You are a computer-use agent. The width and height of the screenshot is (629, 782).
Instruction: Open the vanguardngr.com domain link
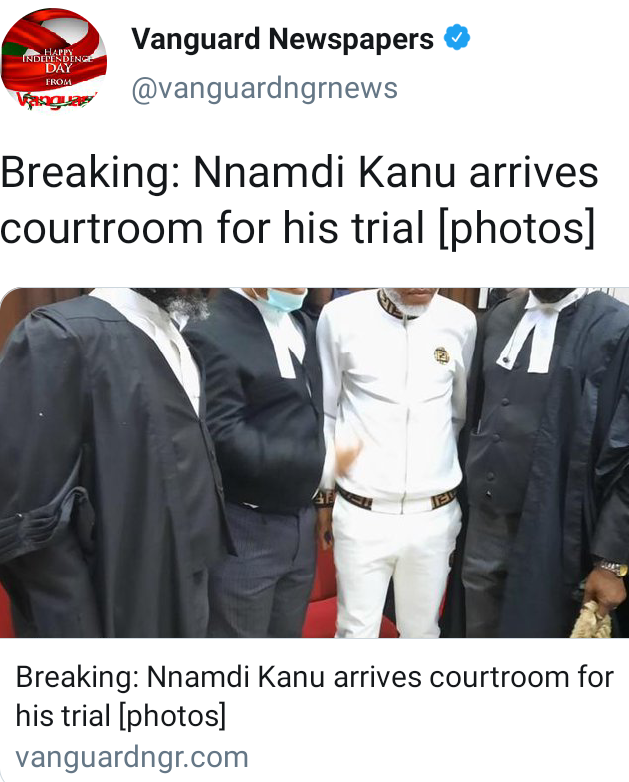point(132,757)
